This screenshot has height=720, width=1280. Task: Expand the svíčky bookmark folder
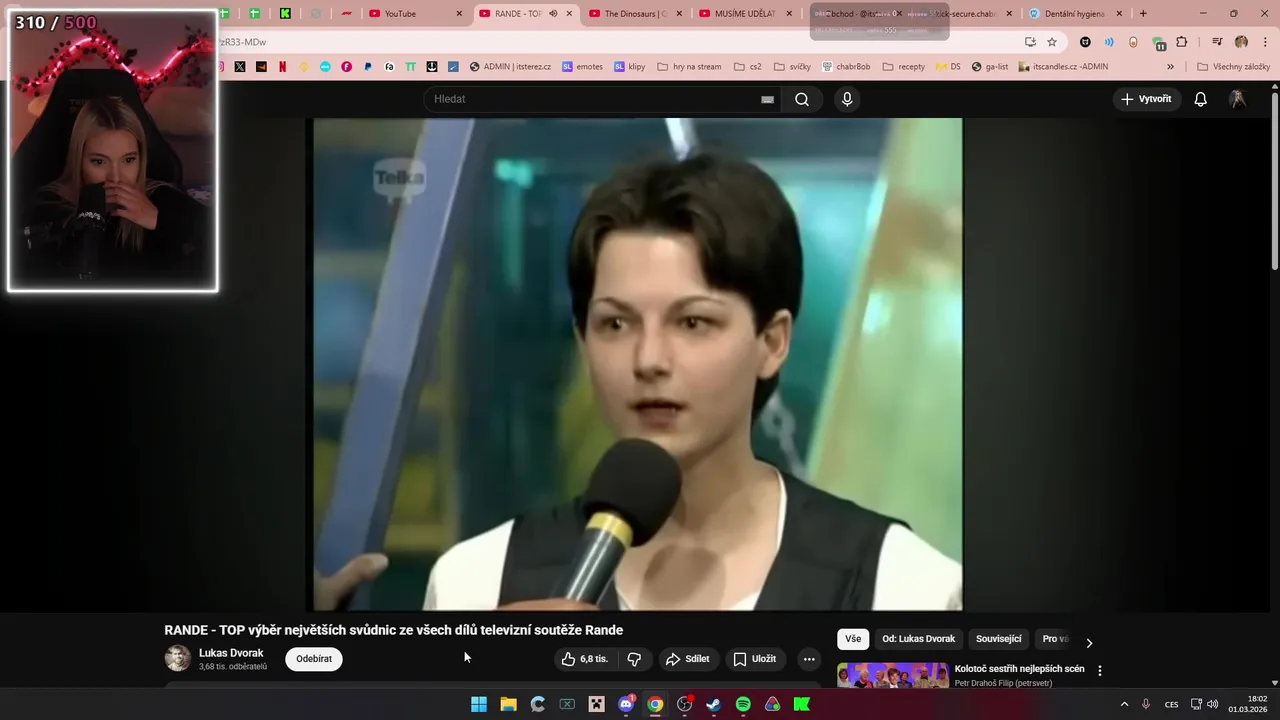792,67
